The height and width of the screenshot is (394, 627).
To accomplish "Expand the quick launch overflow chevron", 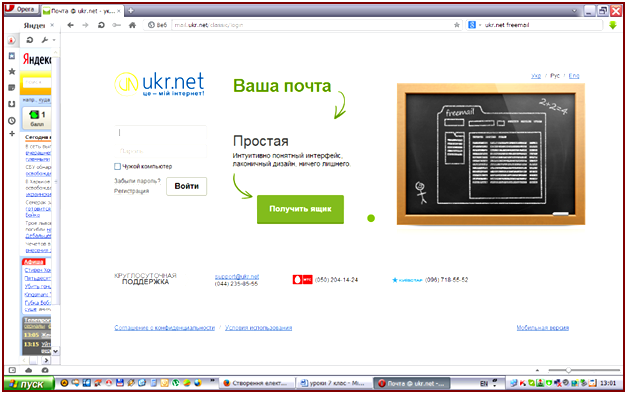I will point(212,381).
